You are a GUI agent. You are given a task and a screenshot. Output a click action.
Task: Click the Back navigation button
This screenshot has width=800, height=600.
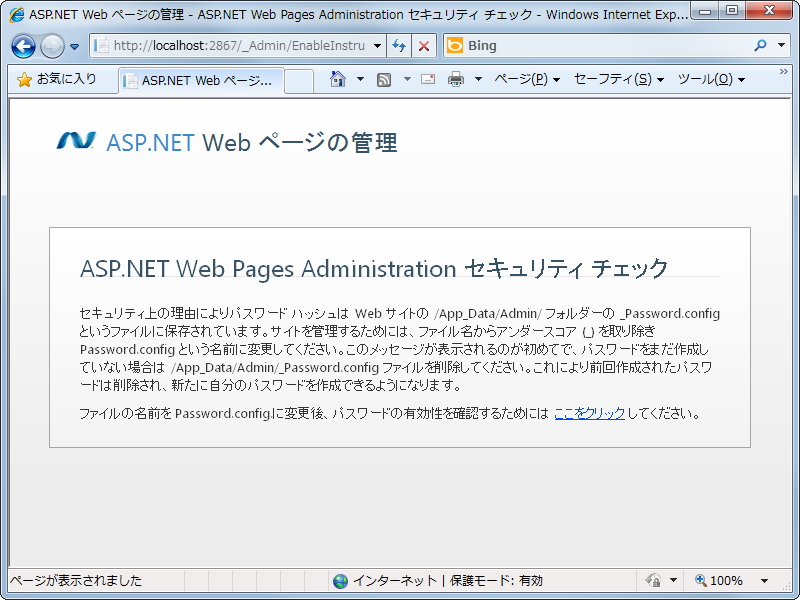[22, 46]
